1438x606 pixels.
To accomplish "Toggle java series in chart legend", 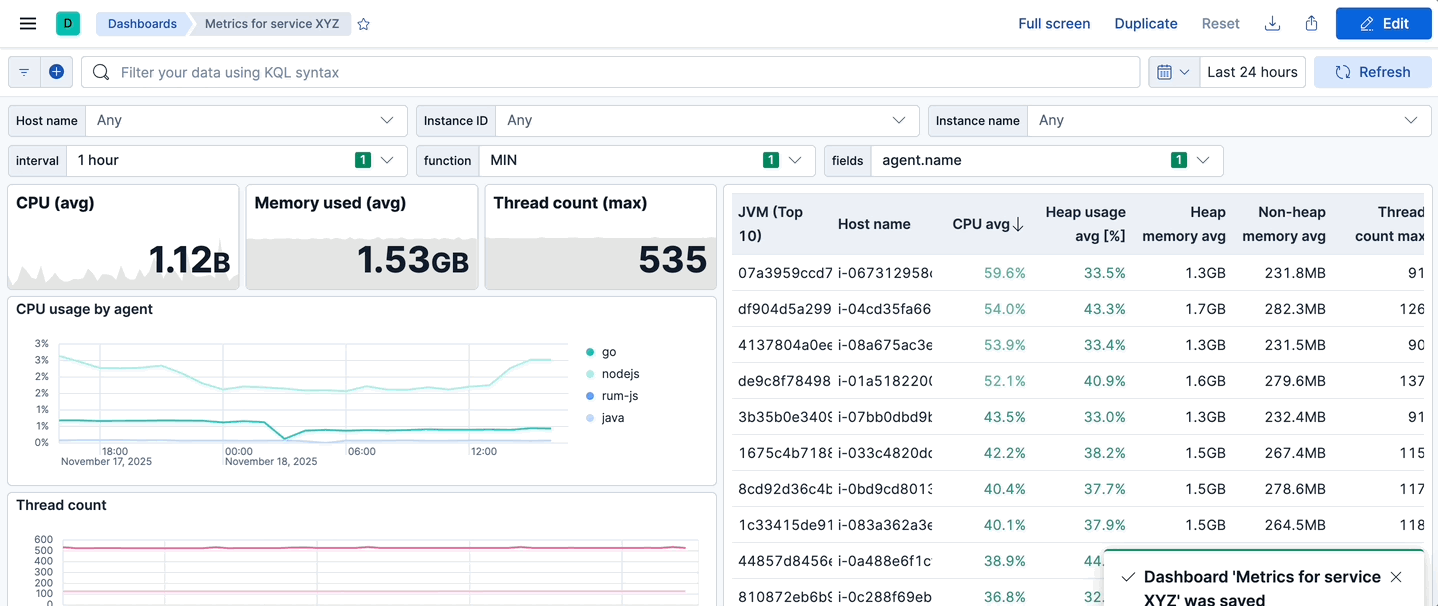I will tap(612, 418).
